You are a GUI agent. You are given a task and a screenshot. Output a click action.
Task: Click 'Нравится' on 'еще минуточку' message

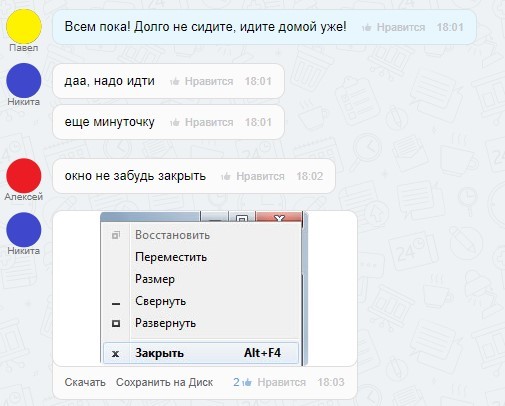click(x=209, y=122)
